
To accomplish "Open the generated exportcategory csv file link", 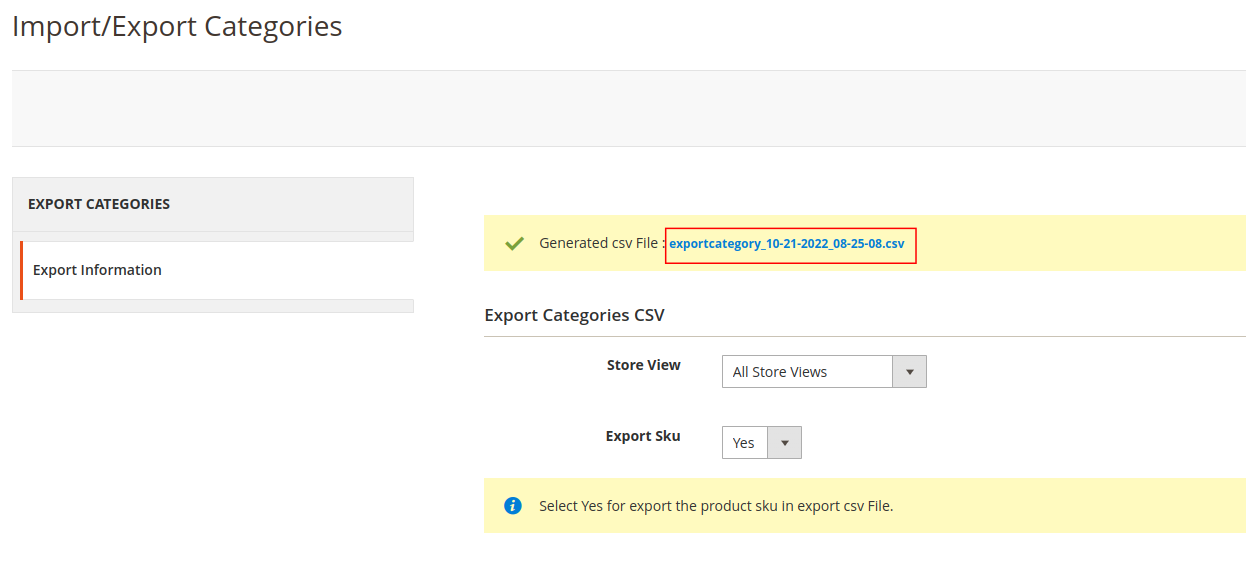I will pyautogui.click(x=787, y=243).
